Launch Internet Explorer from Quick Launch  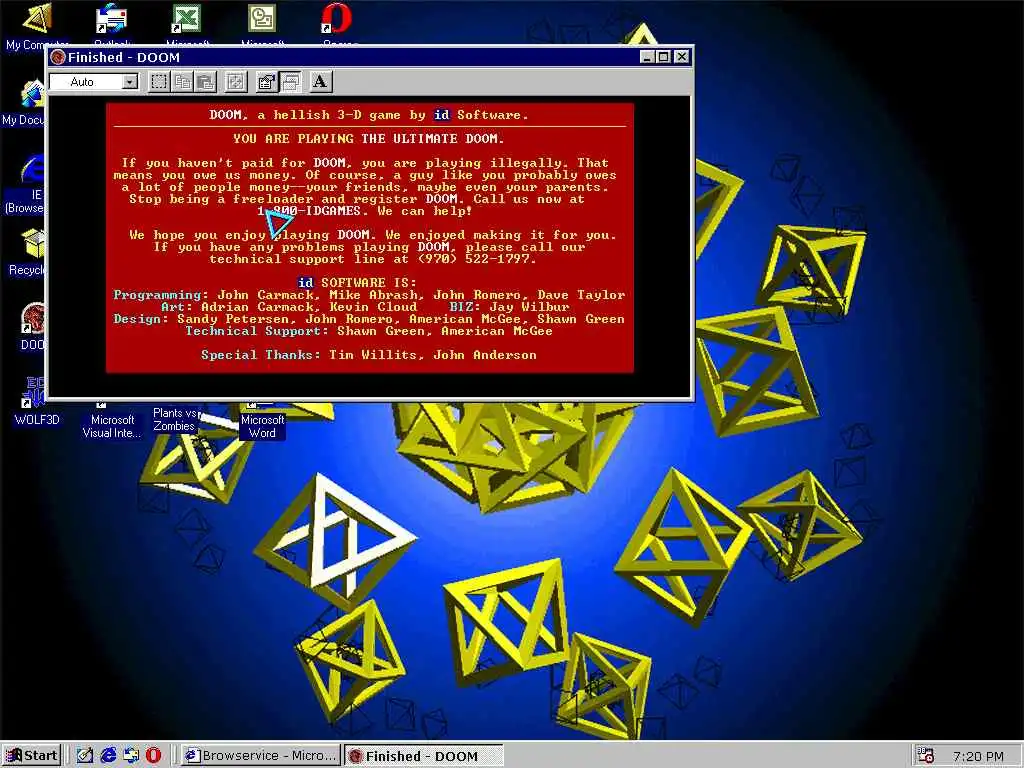(108, 756)
